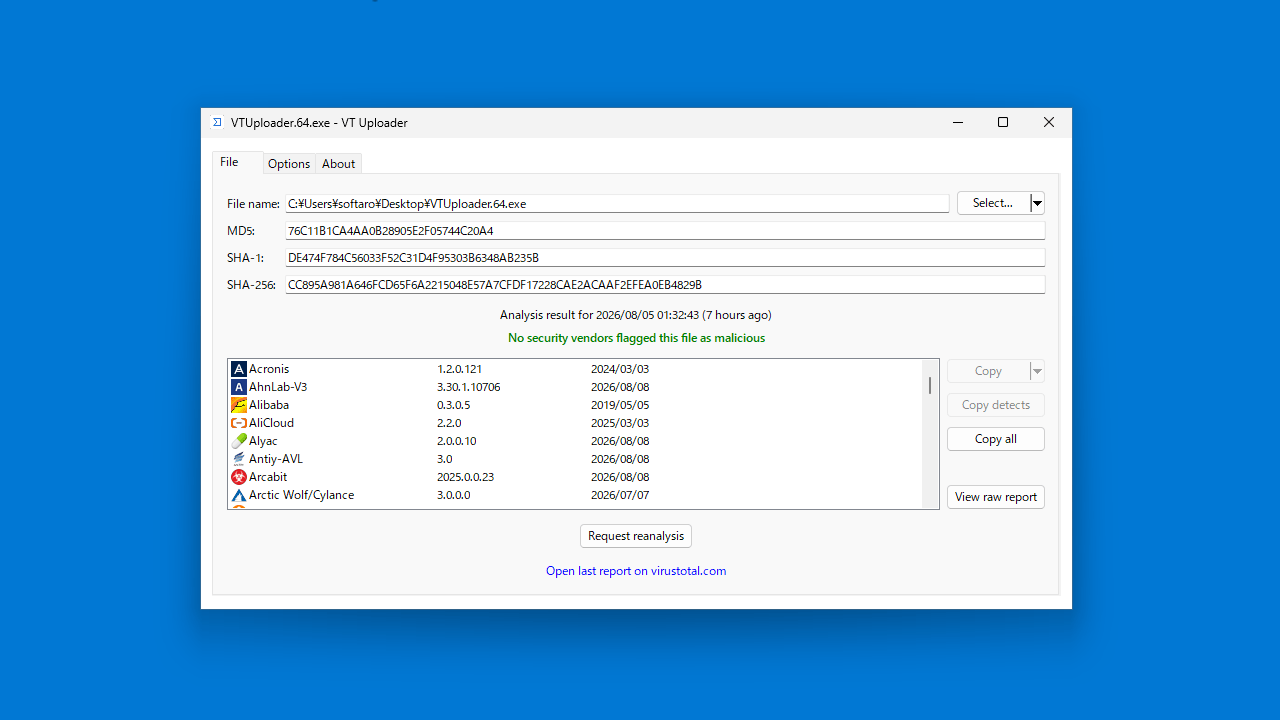
Task: Open the Options tab
Action: 289,164
